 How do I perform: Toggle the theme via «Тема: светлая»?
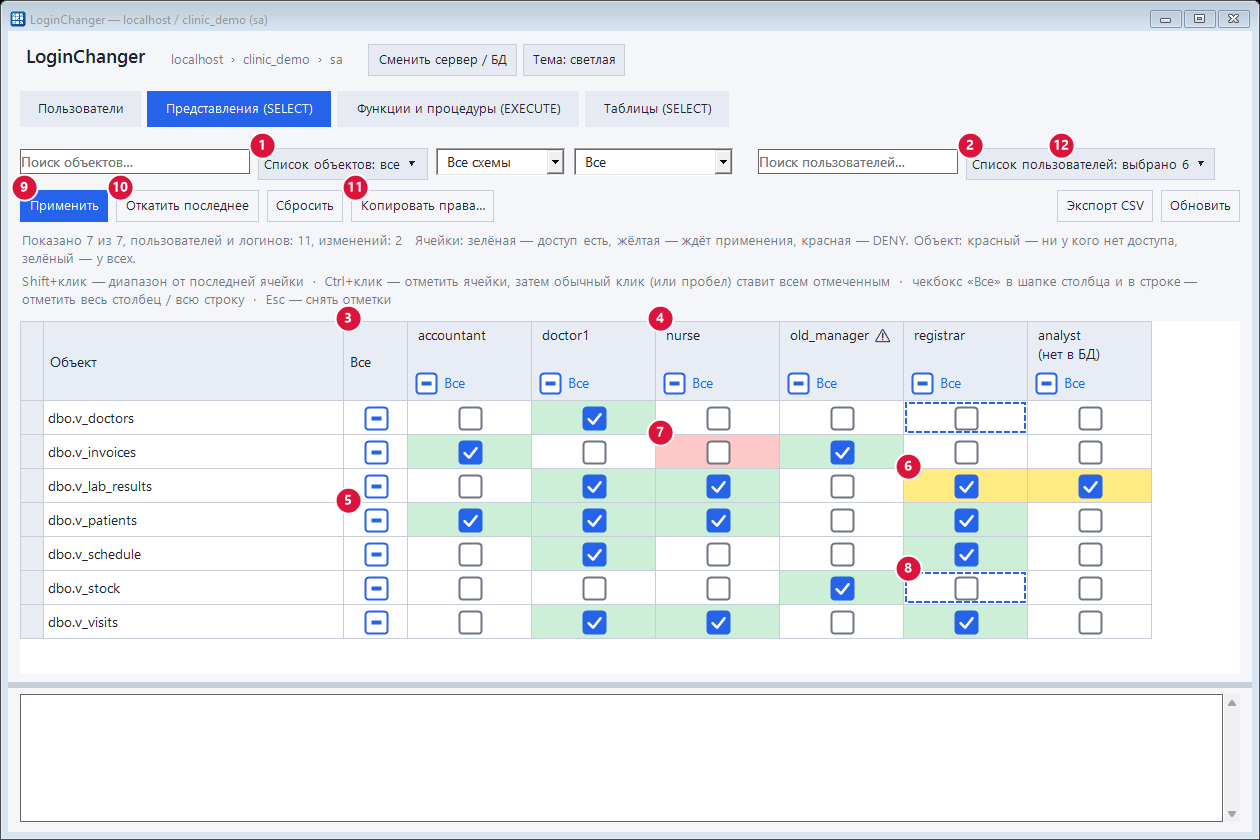pyautogui.click(x=574, y=60)
